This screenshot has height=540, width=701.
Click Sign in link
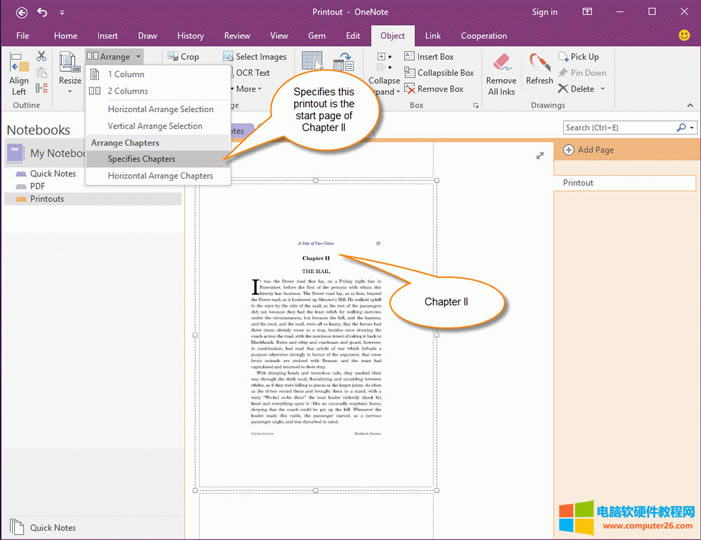click(545, 12)
